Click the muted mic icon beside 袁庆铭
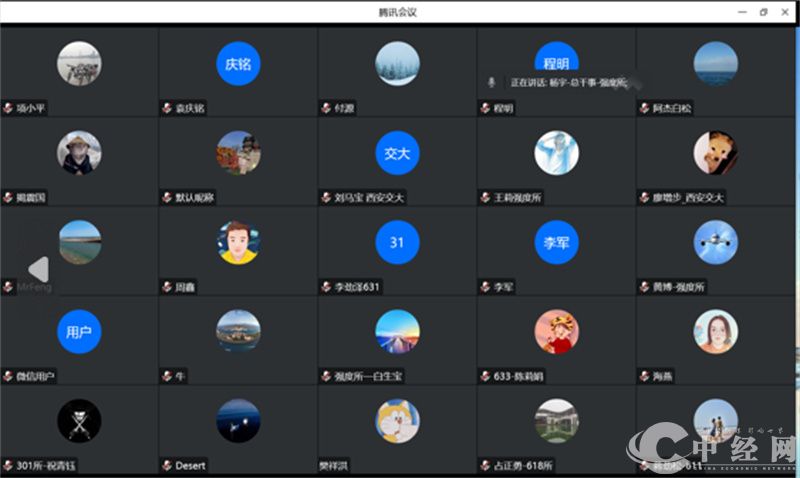Screen dimensions: 800x478 [x=166, y=108]
